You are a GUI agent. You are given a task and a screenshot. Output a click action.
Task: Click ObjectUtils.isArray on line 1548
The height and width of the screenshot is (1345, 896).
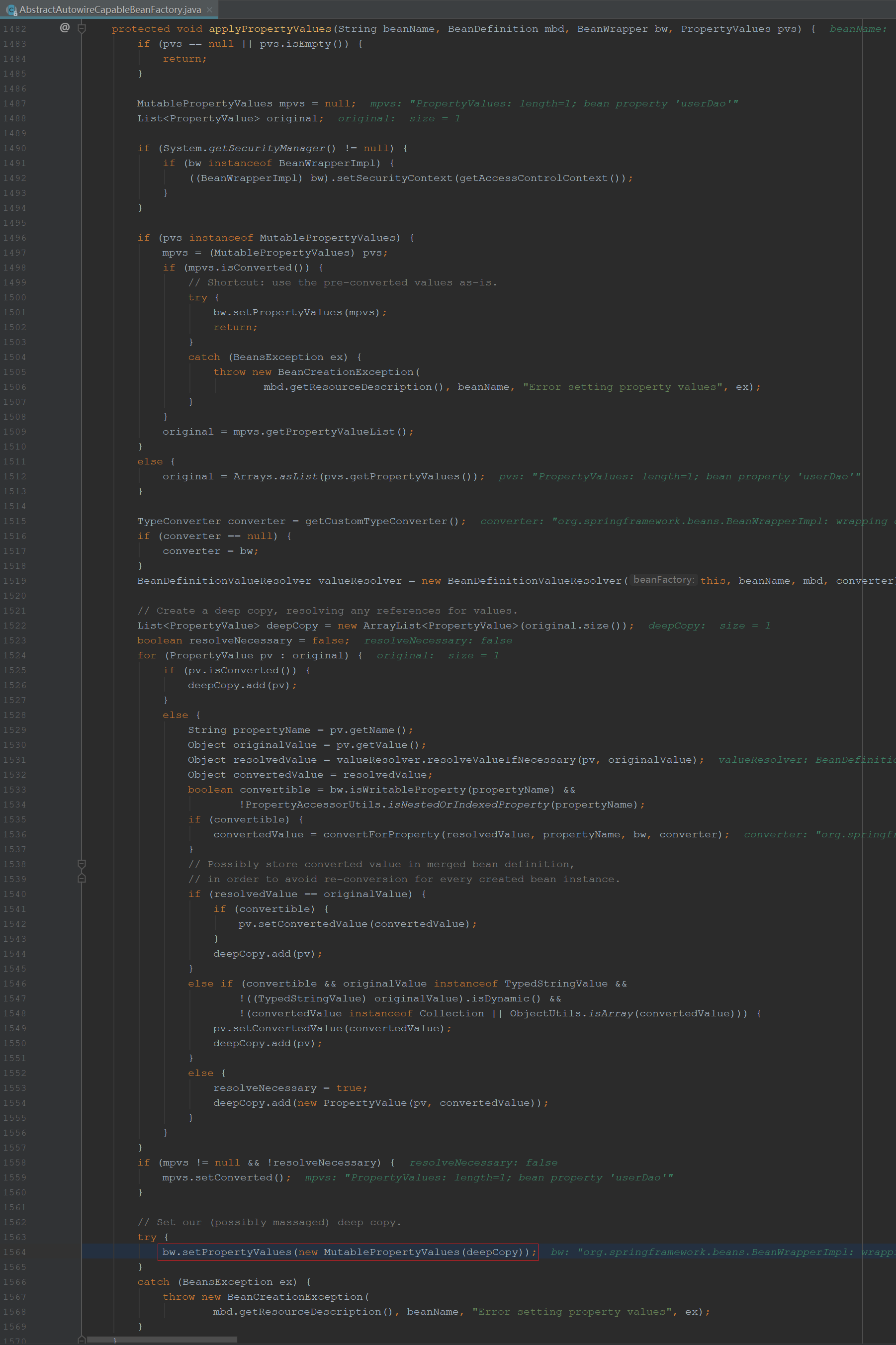[x=571, y=1013]
